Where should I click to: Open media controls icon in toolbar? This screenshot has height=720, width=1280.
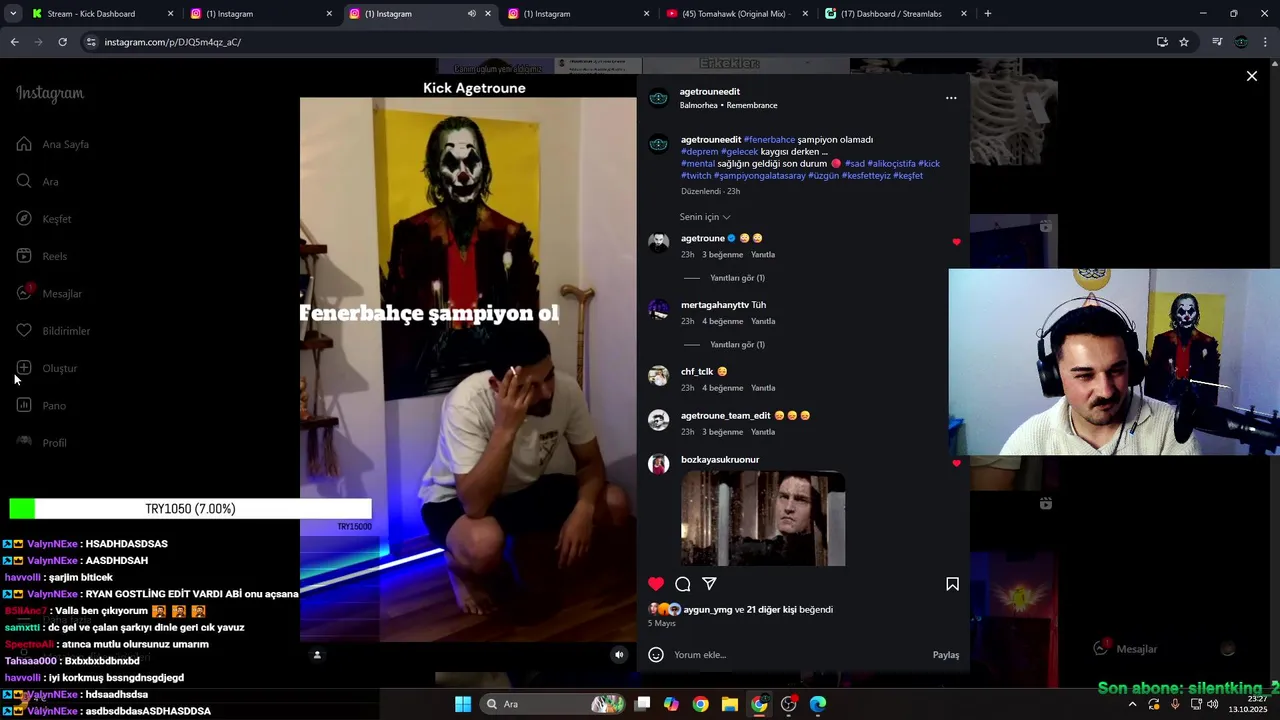1217,42
